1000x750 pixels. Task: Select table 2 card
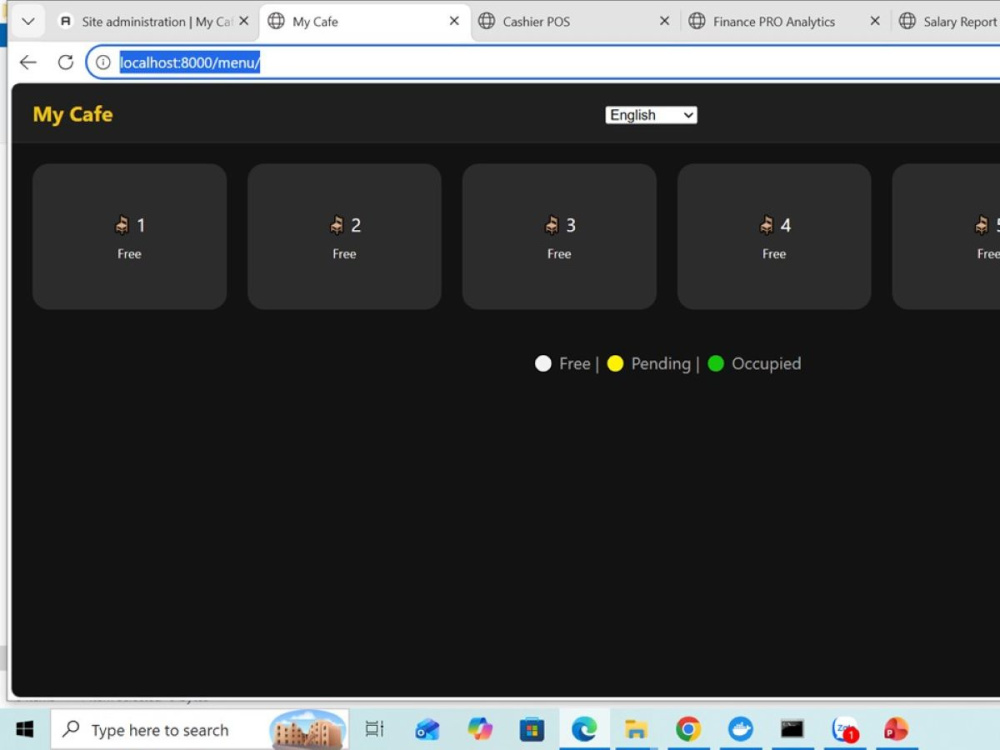pos(344,237)
